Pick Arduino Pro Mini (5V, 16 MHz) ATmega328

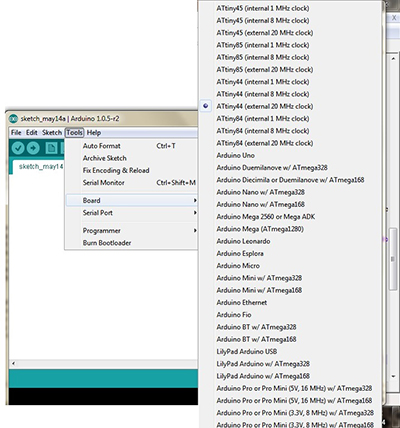point(294,388)
